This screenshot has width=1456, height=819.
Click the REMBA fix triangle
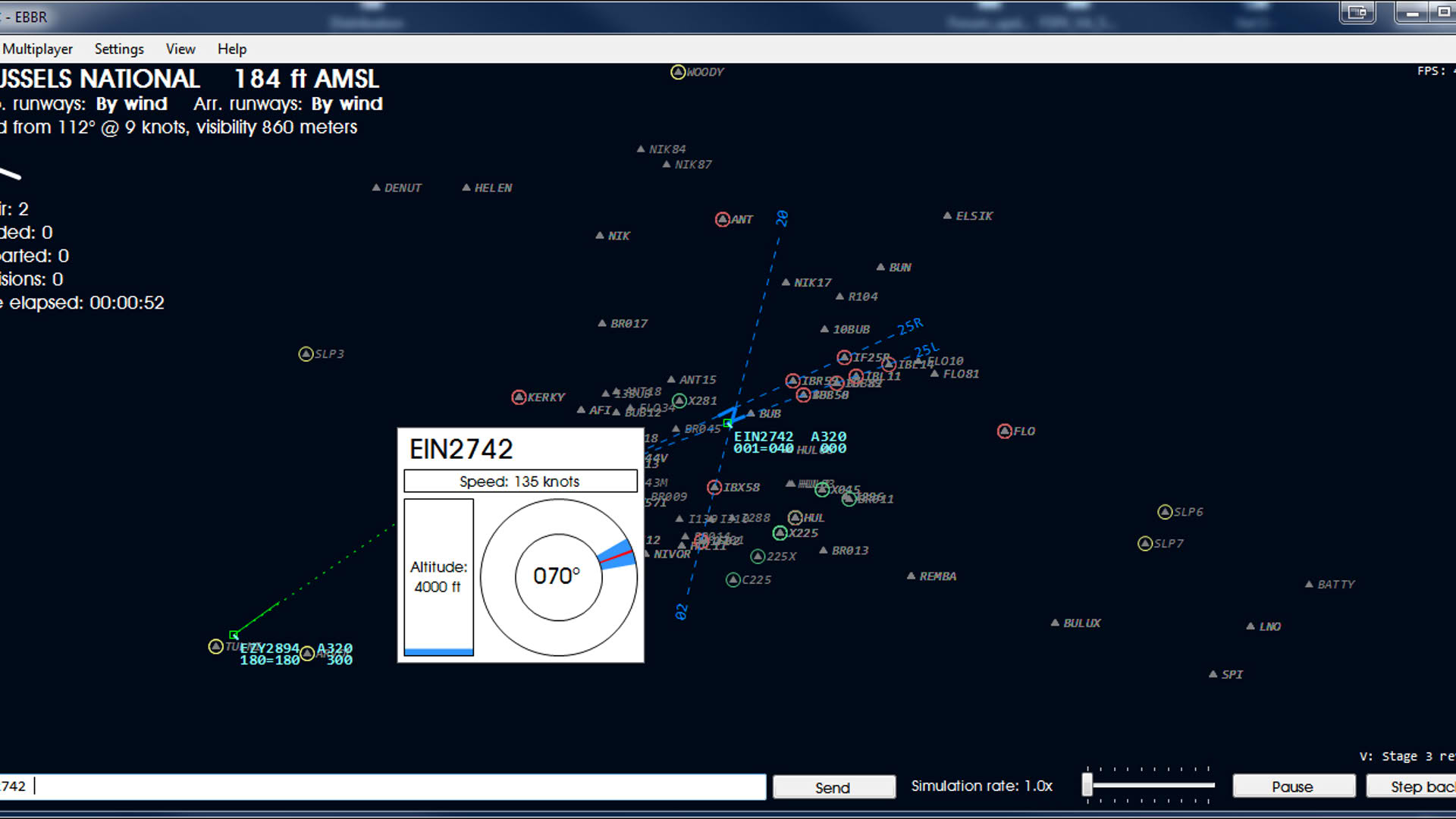[911, 576]
